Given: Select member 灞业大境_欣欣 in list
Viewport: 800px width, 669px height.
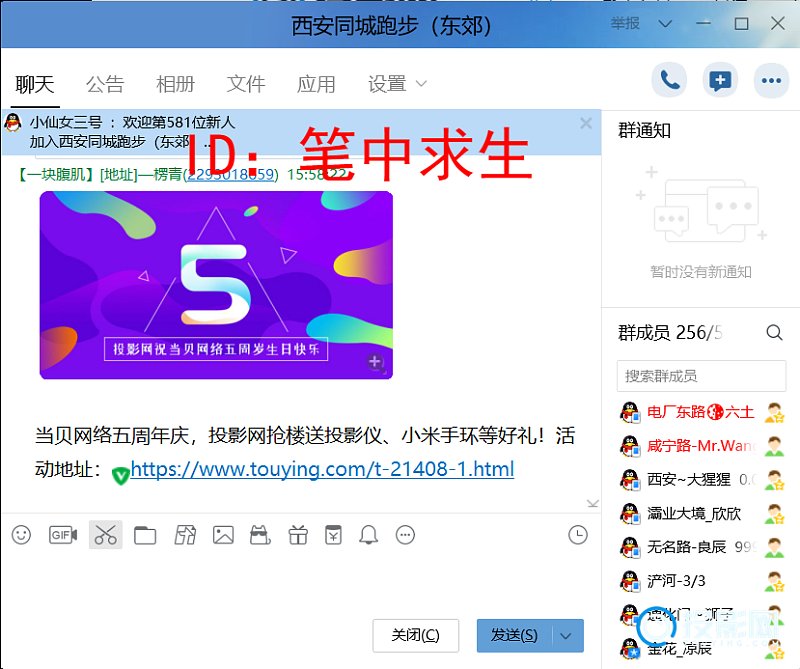Looking at the screenshot, I should (x=702, y=514).
